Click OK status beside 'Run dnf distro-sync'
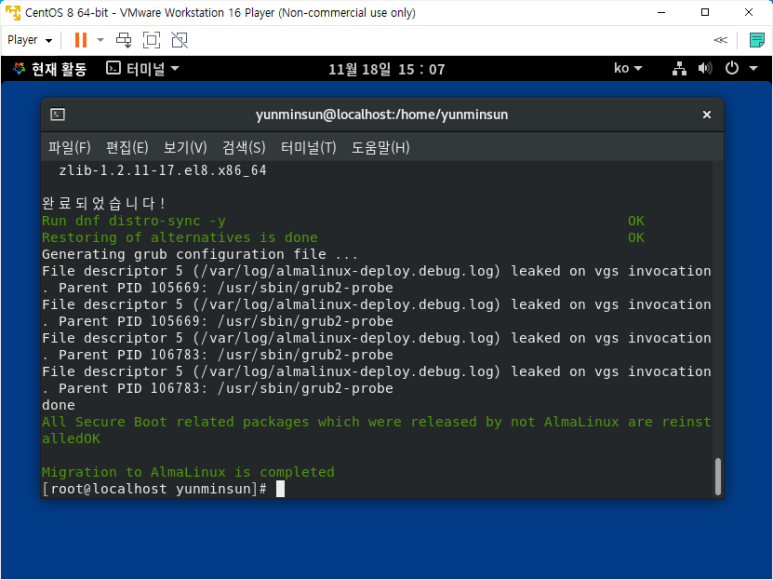773x580 pixels. click(636, 221)
